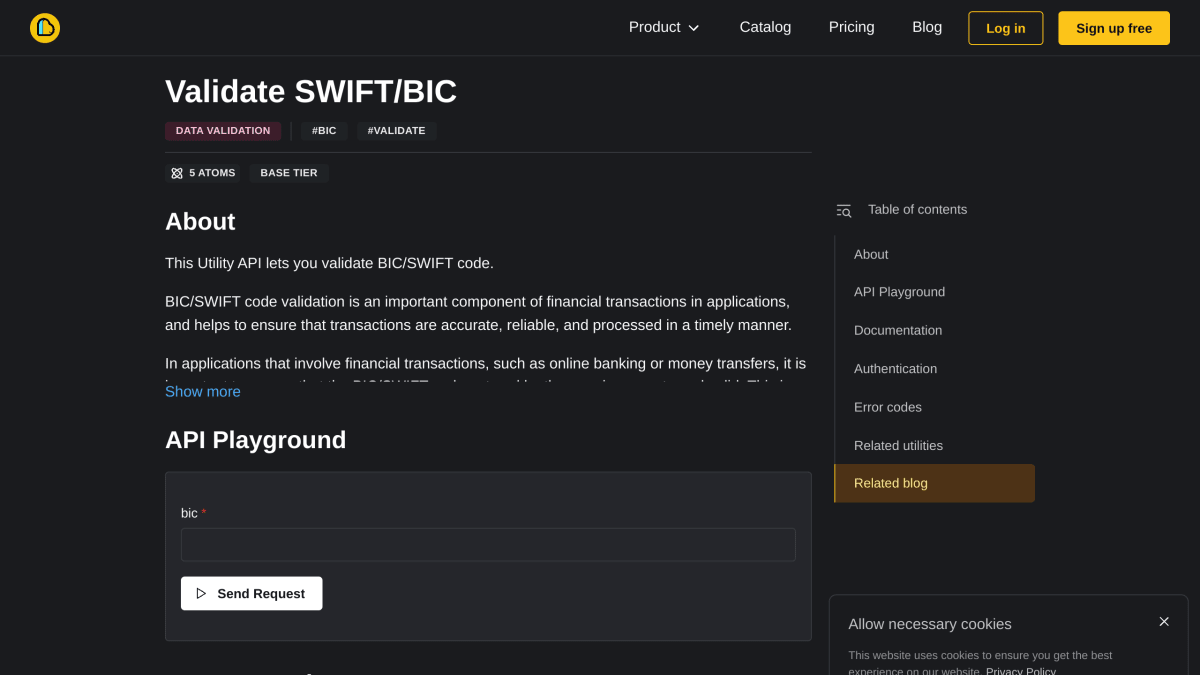Viewport: 1200px width, 675px height.
Task: Open the Catalog page
Action: (x=765, y=28)
